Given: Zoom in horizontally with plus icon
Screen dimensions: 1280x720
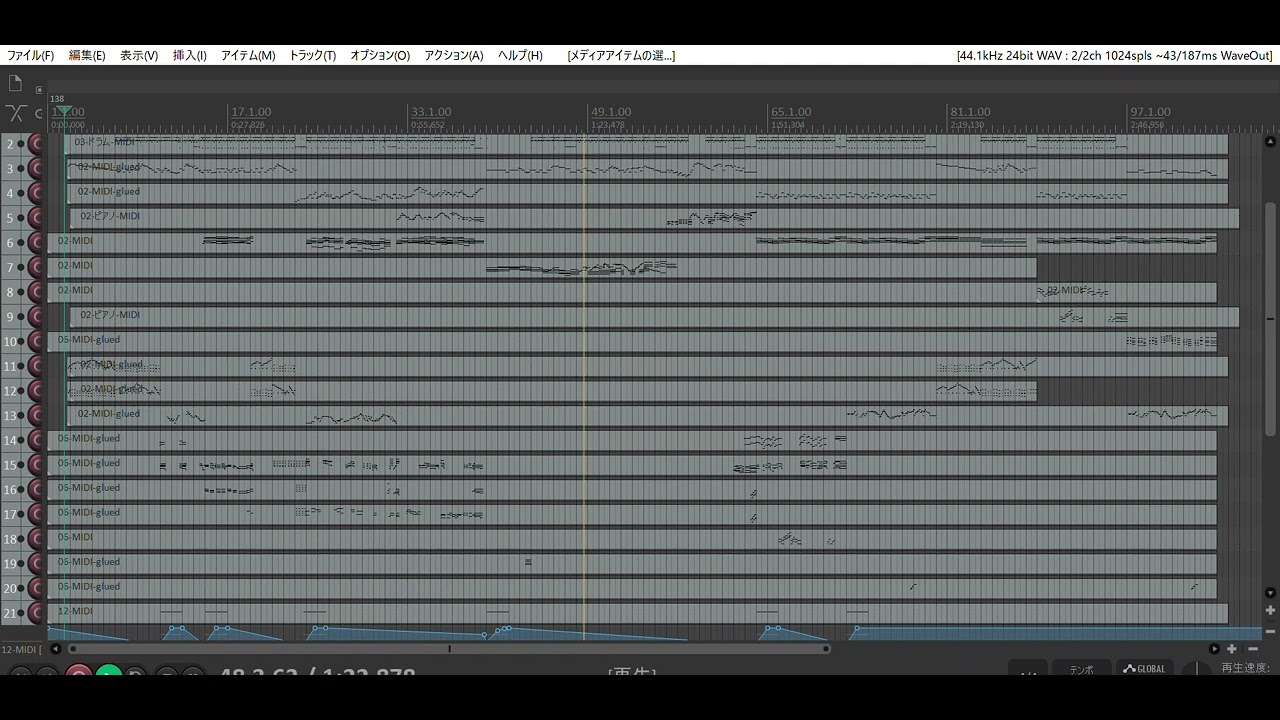Looking at the screenshot, I should (1233, 649).
